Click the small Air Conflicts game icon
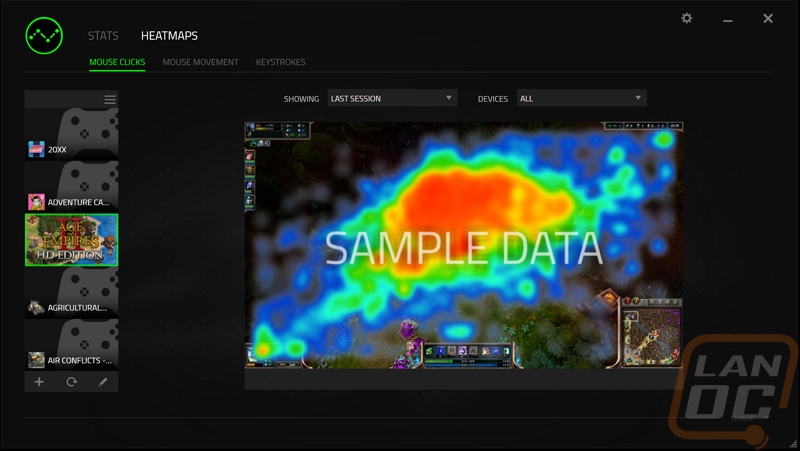Viewport: 800px width, 451px height. click(x=36, y=360)
